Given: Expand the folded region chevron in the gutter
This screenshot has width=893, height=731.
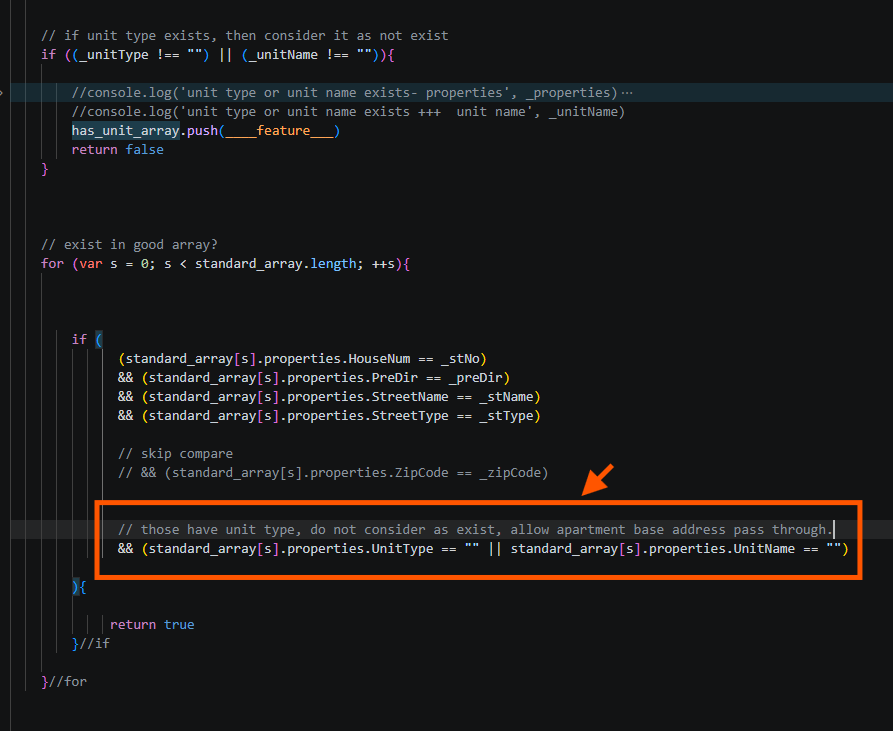Looking at the screenshot, I should coord(2,93).
